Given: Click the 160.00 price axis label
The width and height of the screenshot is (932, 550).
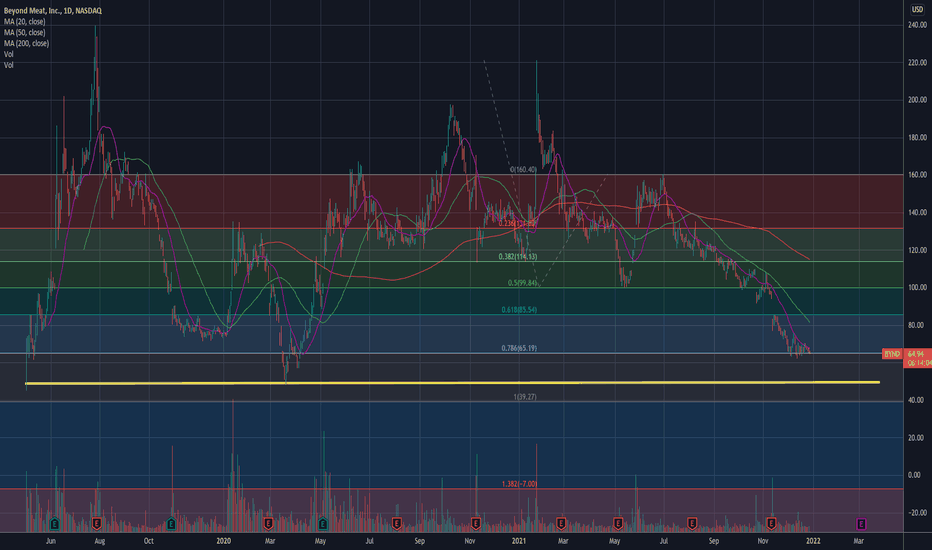Looking at the screenshot, I should click(917, 175).
